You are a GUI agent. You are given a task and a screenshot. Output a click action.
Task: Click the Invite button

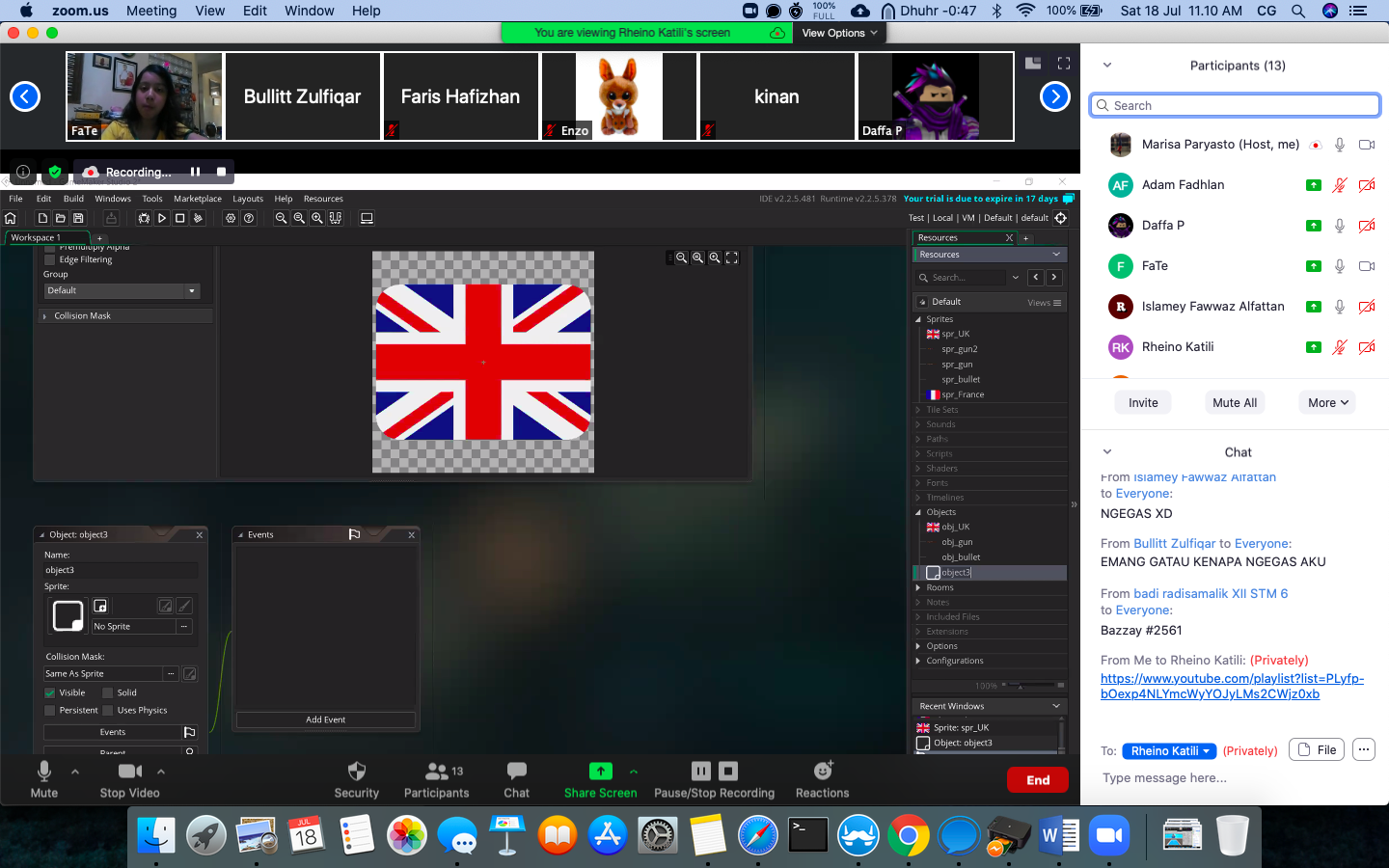coord(1143,403)
